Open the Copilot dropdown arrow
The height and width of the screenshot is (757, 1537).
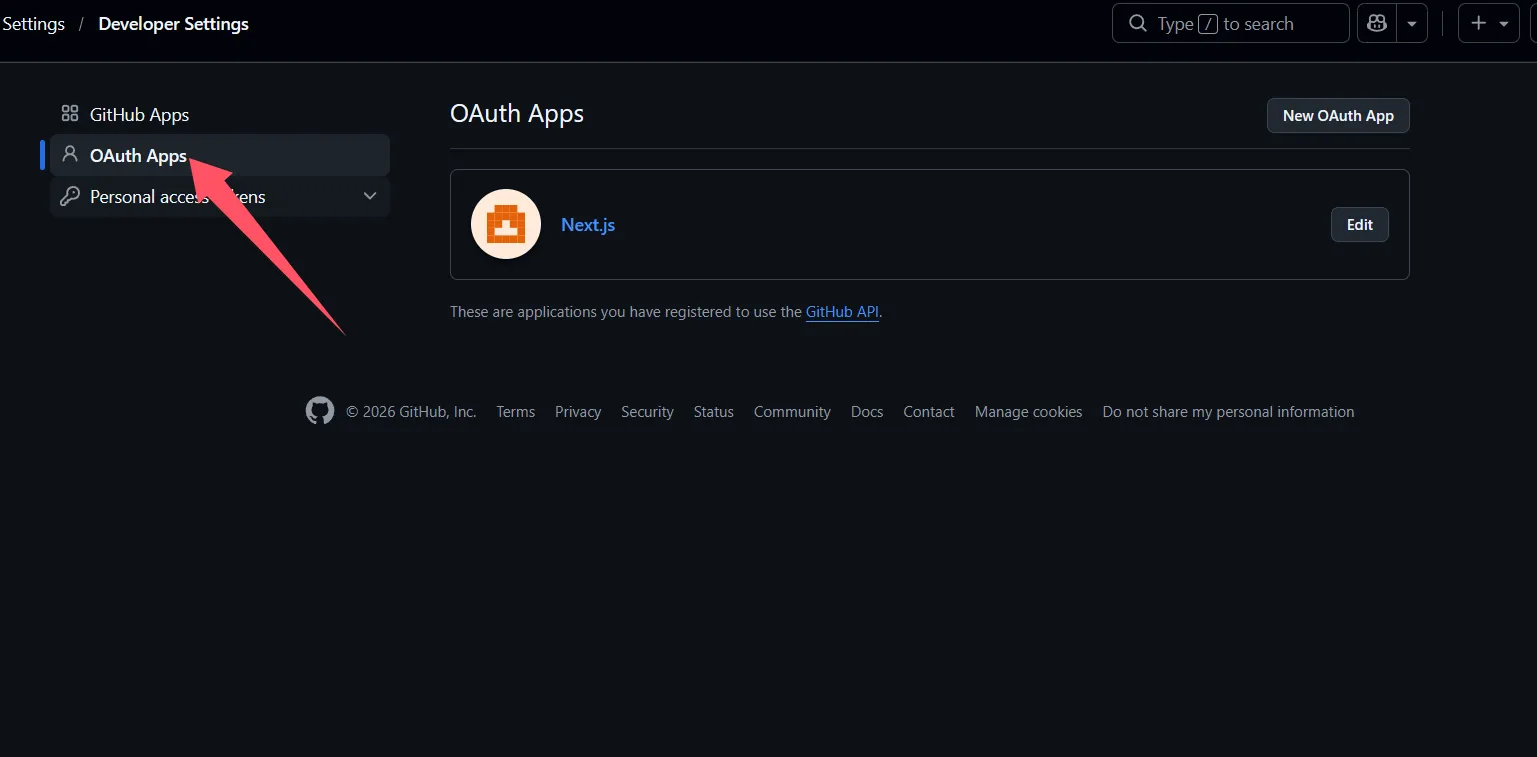click(1411, 23)
